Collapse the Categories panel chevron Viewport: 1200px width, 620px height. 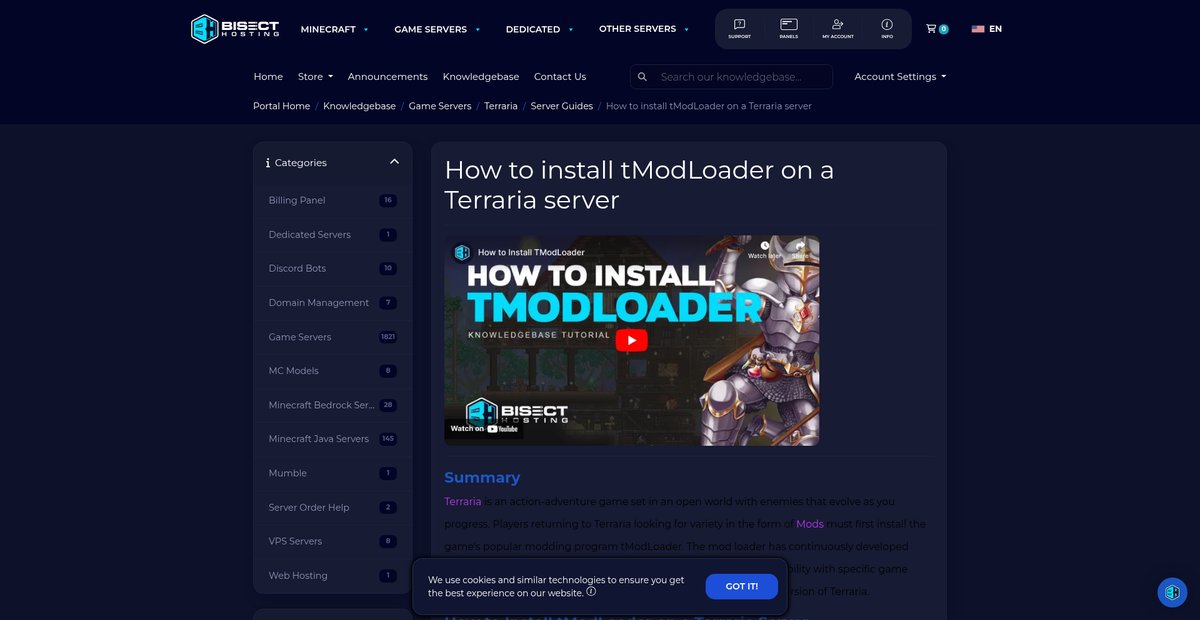394,162
